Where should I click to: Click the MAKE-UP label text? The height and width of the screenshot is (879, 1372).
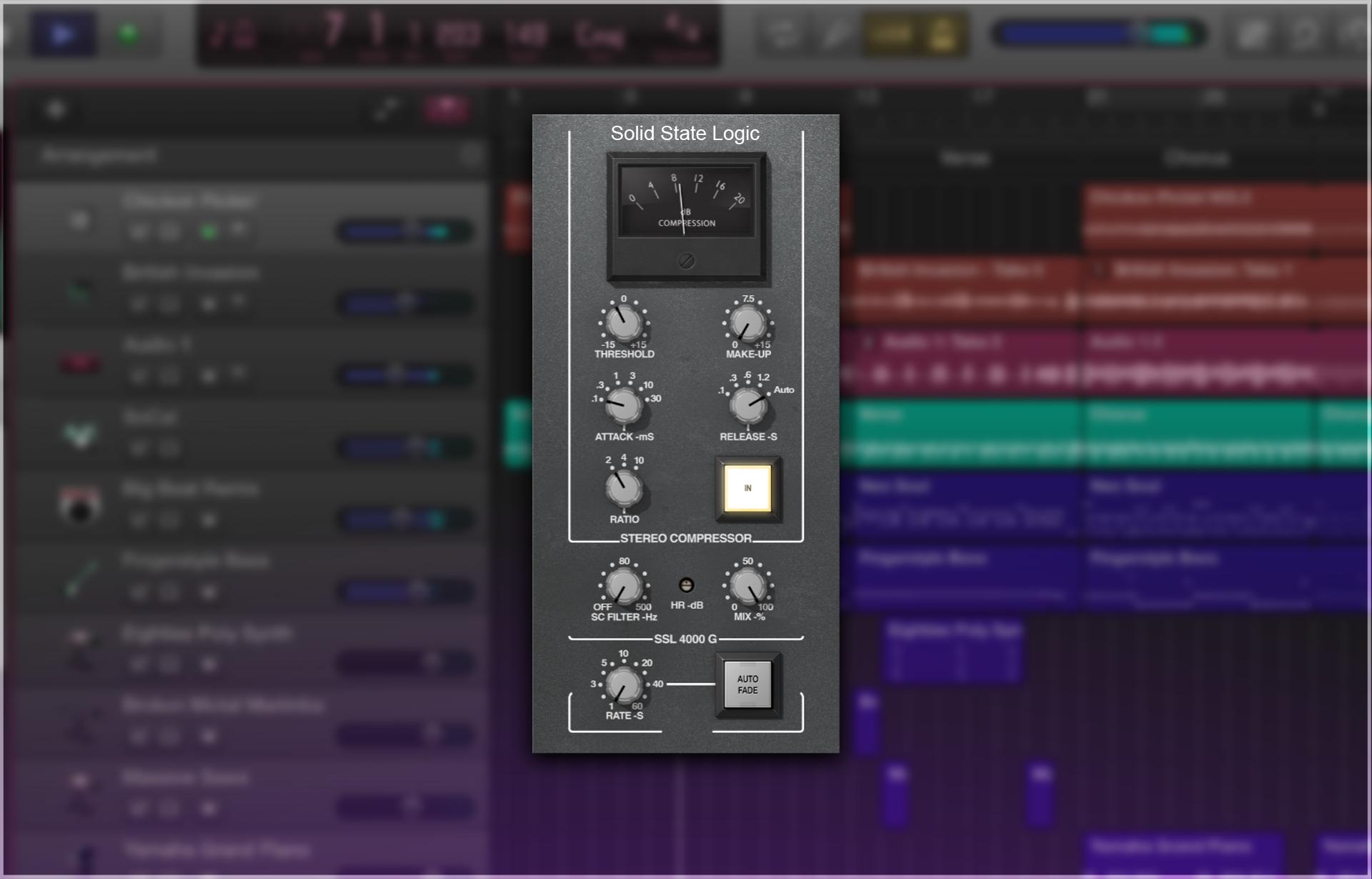(748, 354)
